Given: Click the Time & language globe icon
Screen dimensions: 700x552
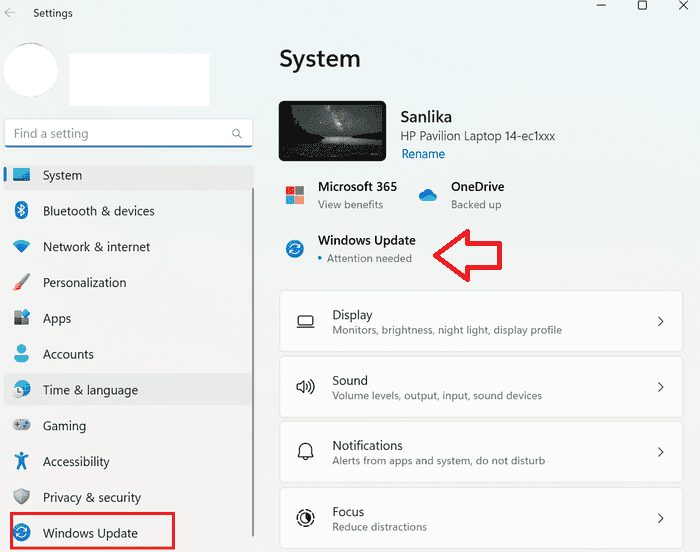Looking at the screenshot, I should (21, 389).
